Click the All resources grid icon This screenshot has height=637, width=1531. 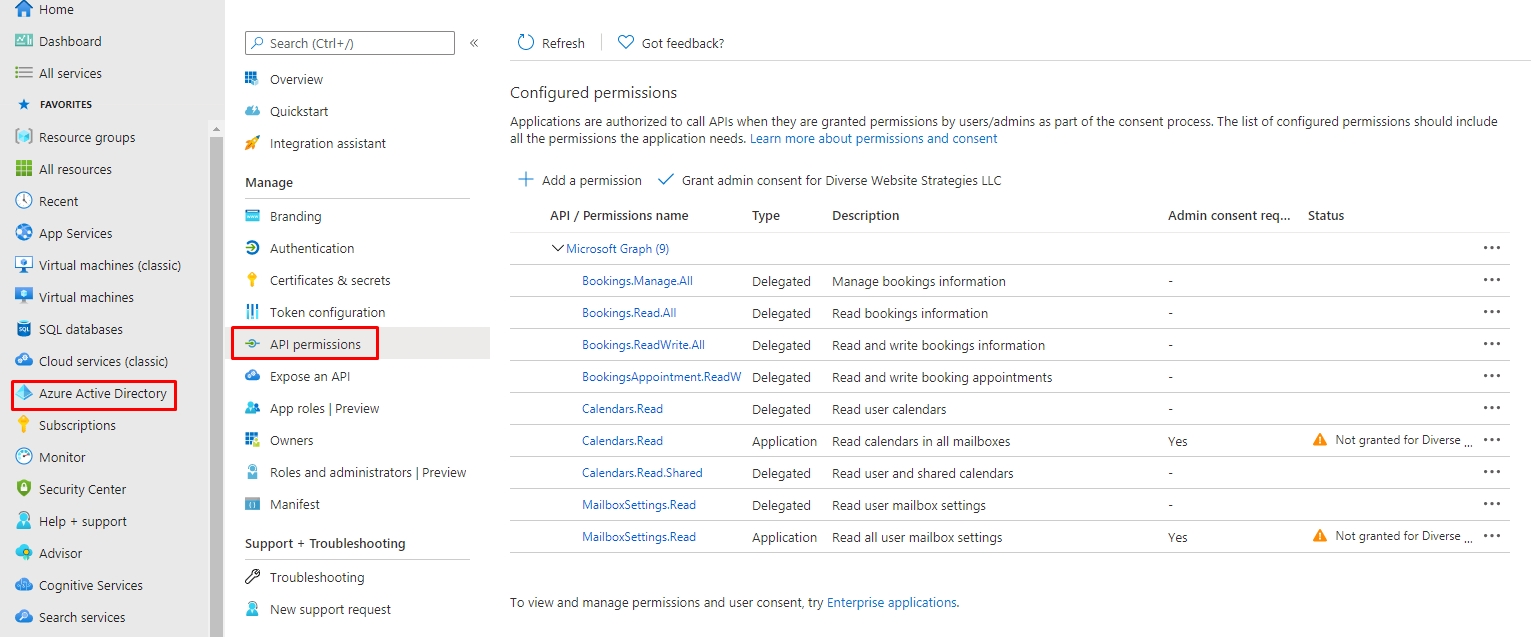(x=24, y=169)
